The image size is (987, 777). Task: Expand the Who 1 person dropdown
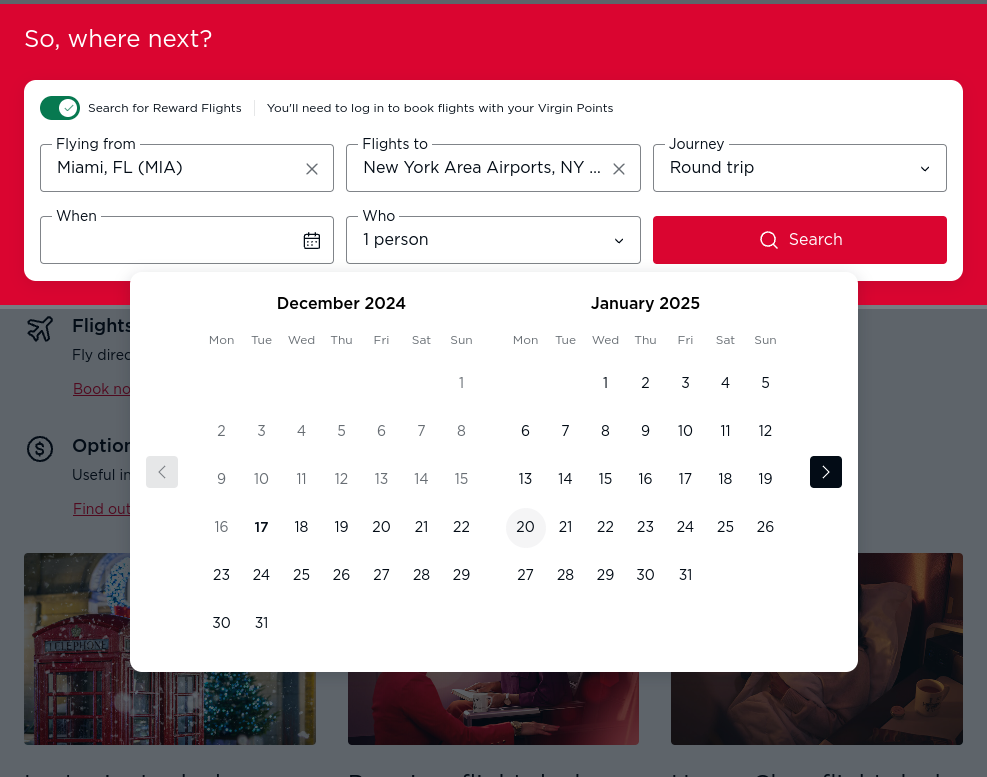click(493, 240)
